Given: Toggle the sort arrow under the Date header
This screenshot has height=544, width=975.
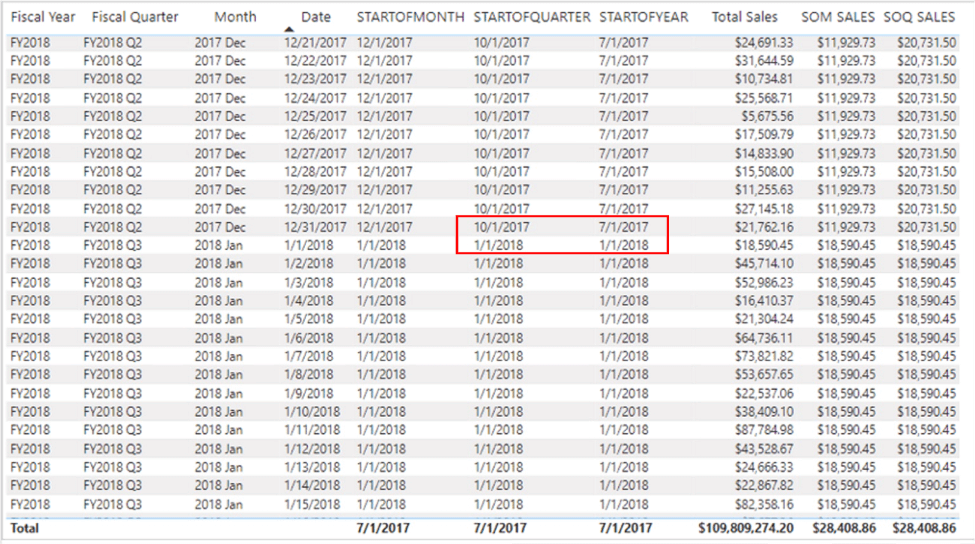Looking at the screenshot, I should pyautogui.click(x=289, y=29).
